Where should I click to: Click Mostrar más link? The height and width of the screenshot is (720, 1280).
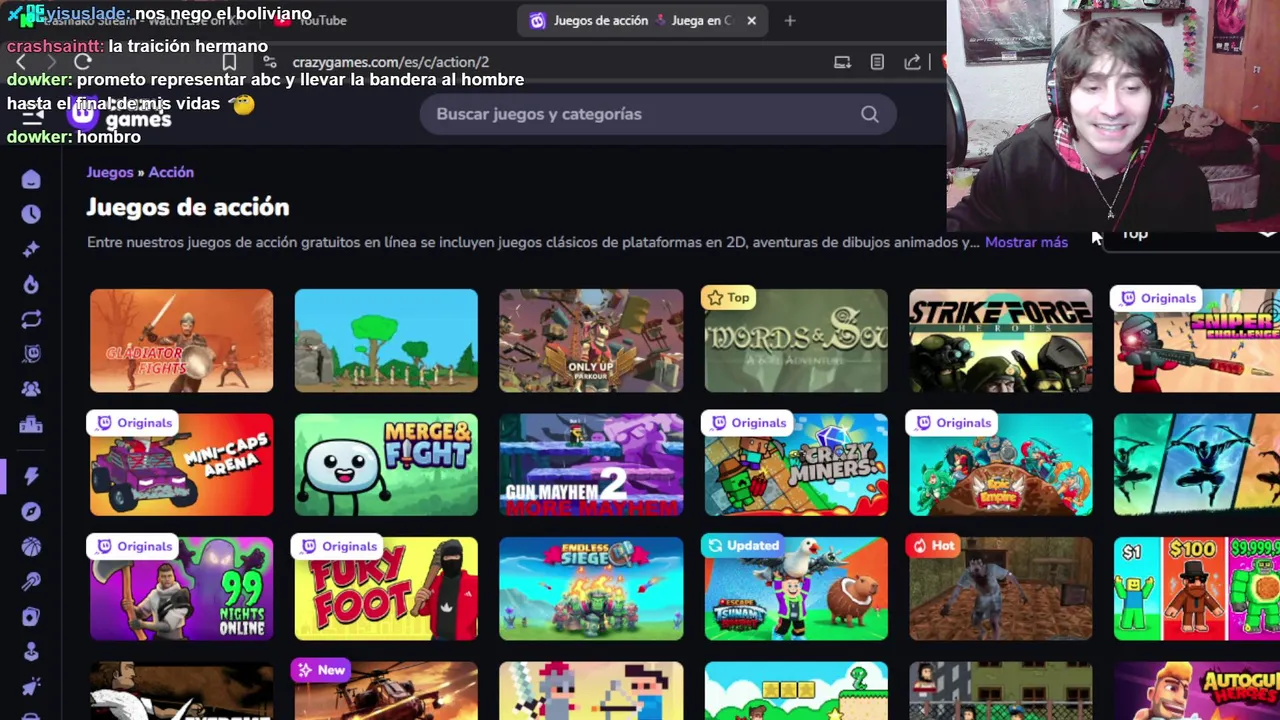[1026, 242]
